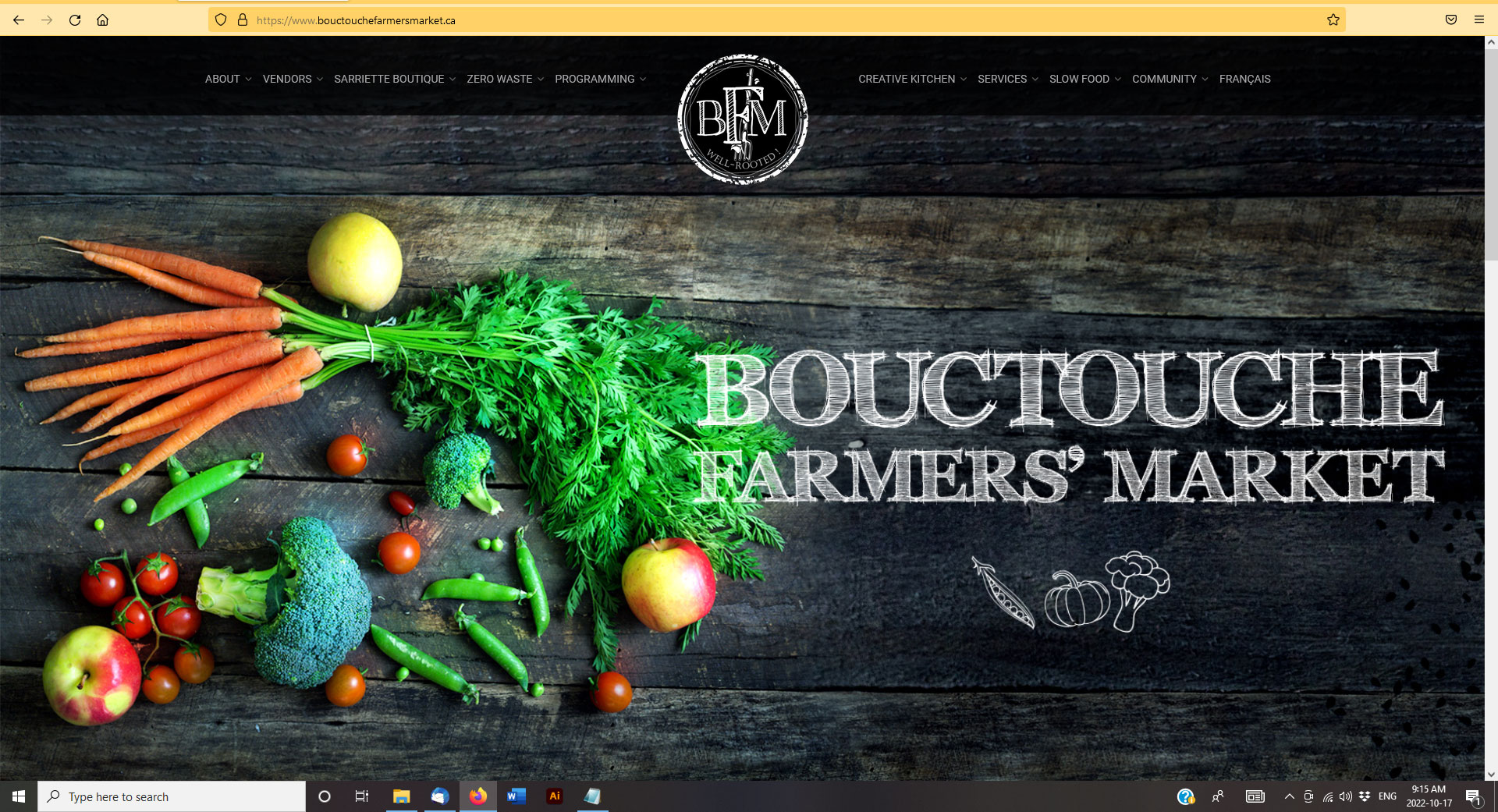Open the ZERO WASTE menu item
1498x812 pixels.
(x=499, y=79)
